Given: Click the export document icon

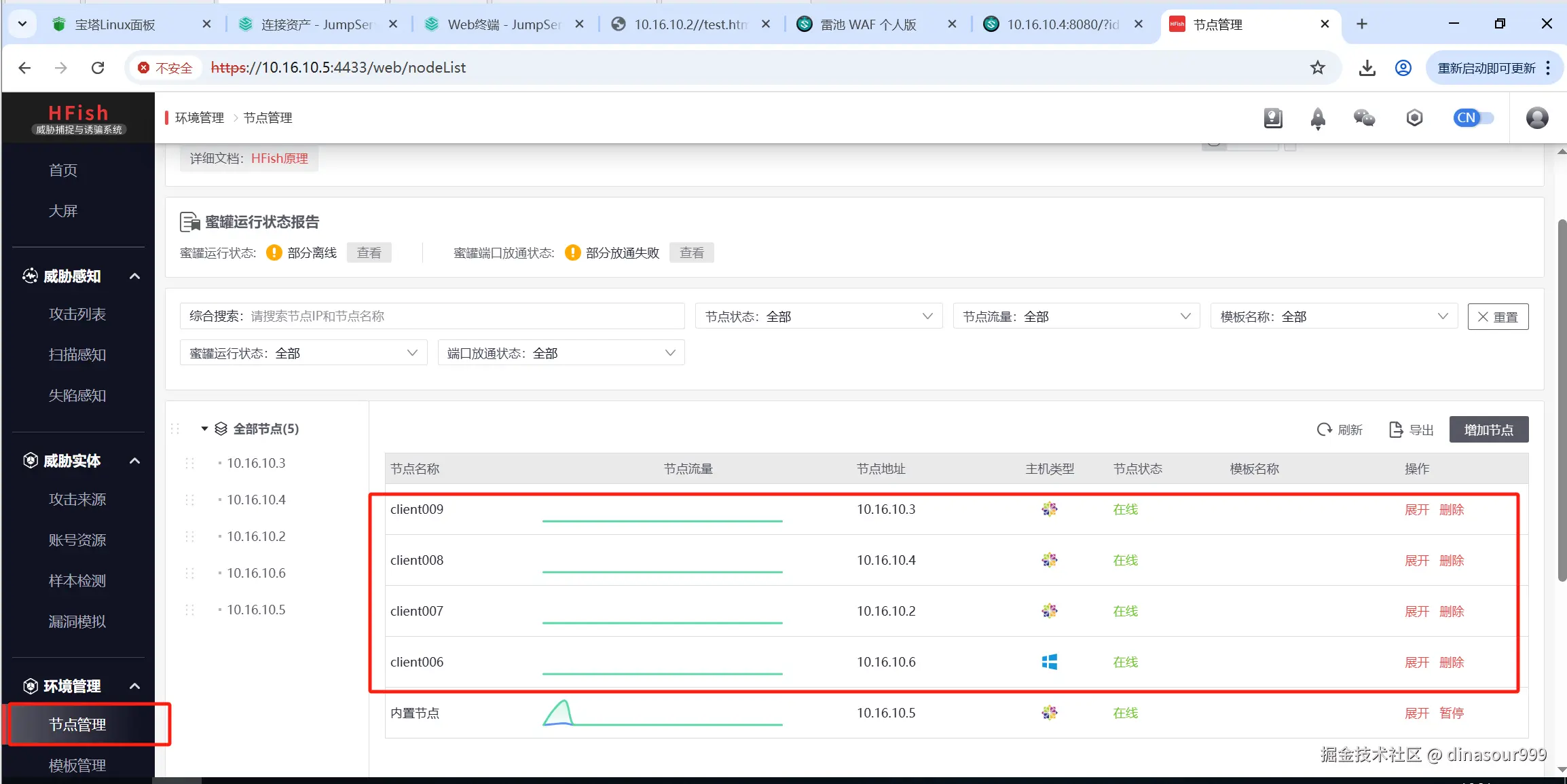Looking at the screenshot, I should [x=1396, y=430].
